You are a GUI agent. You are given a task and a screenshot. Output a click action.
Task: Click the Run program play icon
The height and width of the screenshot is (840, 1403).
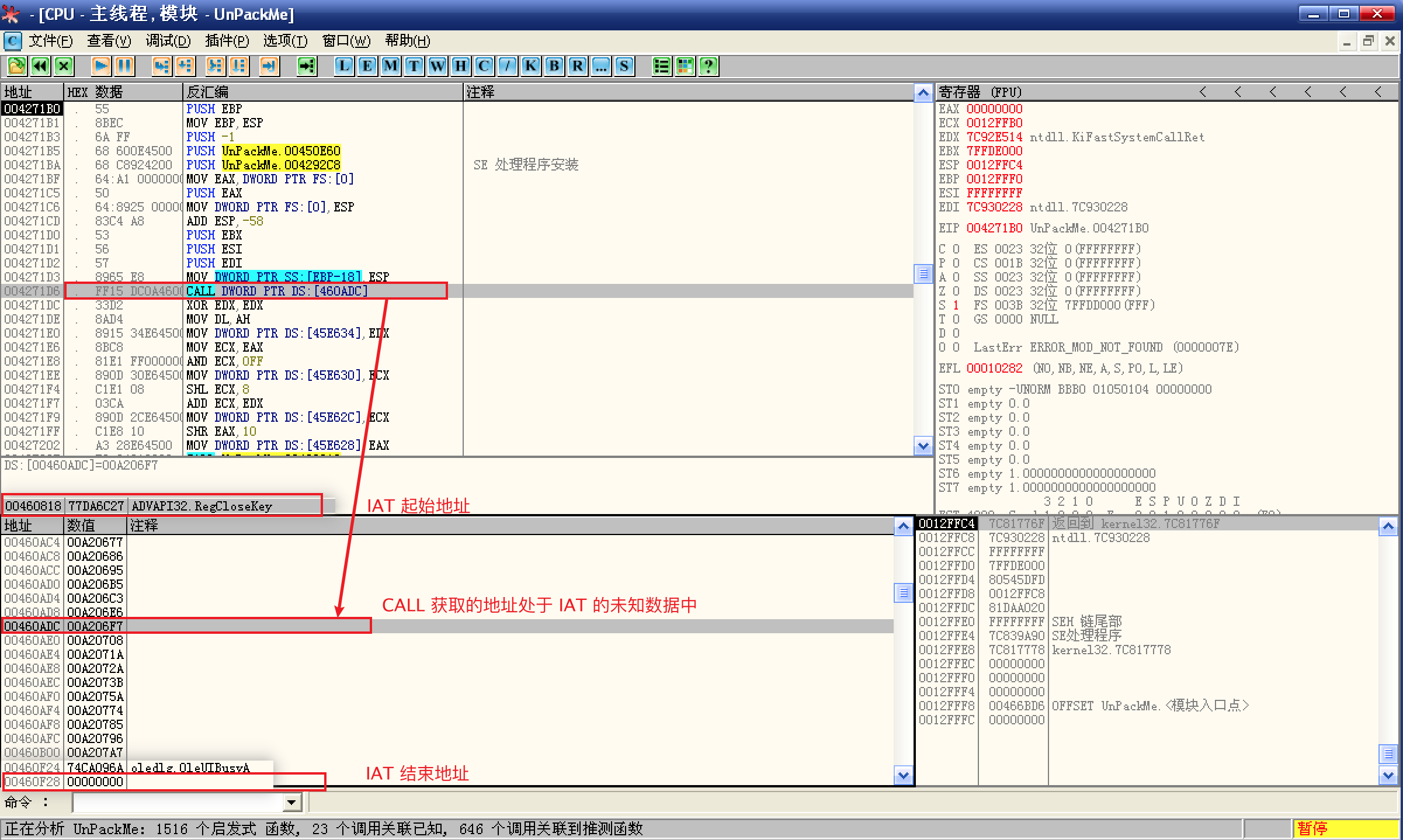pyautogui.click(x=100, y=66)
